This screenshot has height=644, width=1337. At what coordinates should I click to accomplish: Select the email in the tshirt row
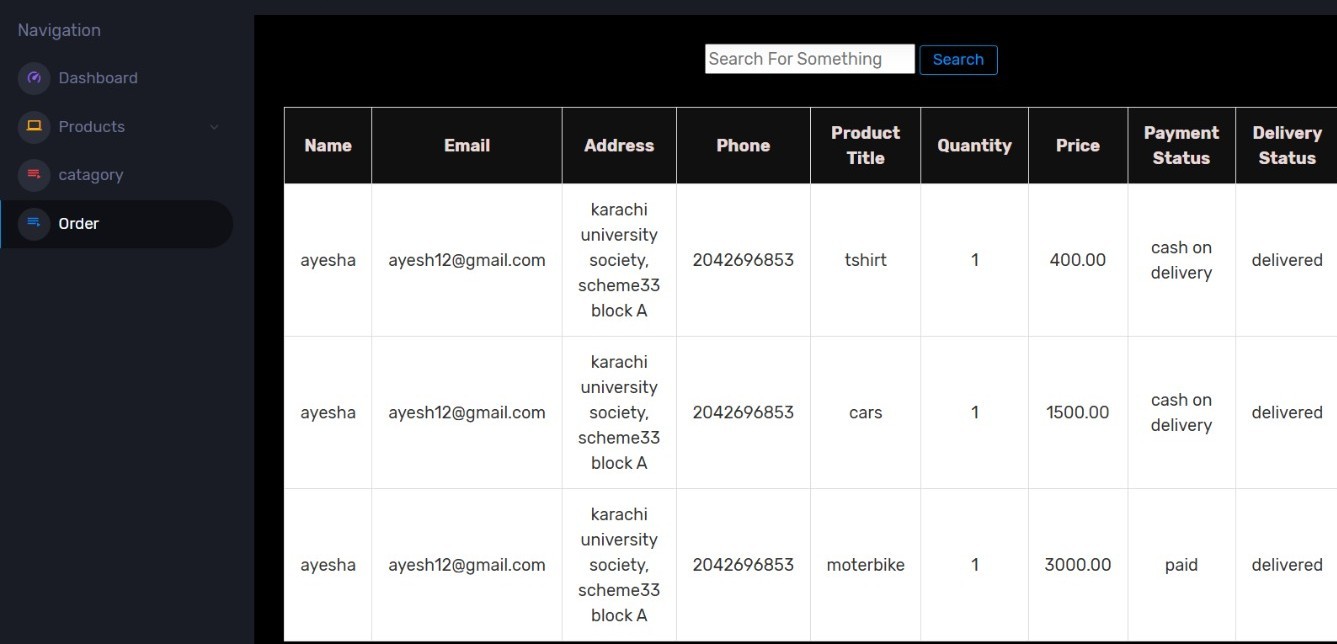click(x=467, y=260)
